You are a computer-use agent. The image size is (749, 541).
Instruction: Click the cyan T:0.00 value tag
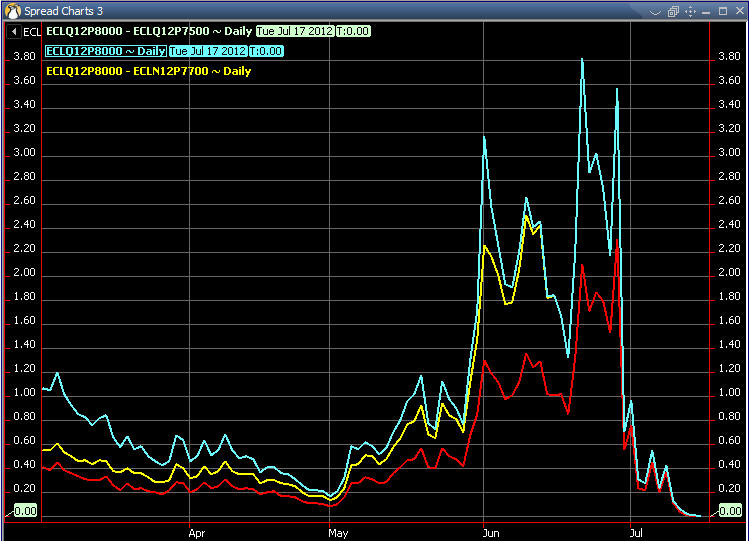[266, 51]
